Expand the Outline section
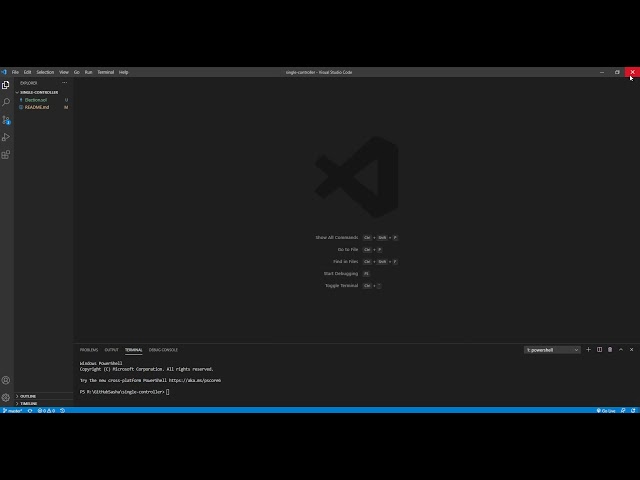 tap(26, 396)
